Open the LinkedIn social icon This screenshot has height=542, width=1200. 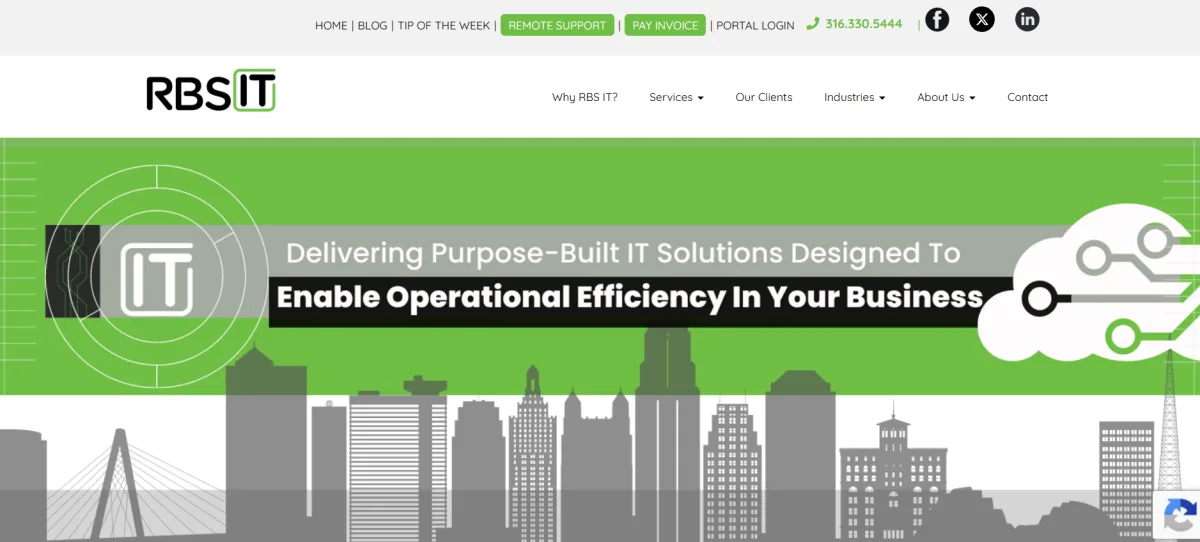tap(1027, 19)
